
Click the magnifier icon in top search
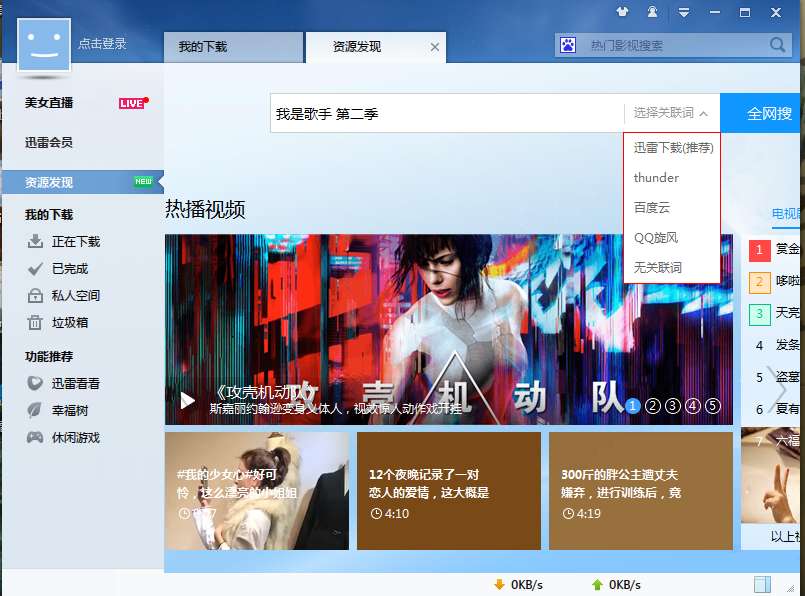coord(777,45)
